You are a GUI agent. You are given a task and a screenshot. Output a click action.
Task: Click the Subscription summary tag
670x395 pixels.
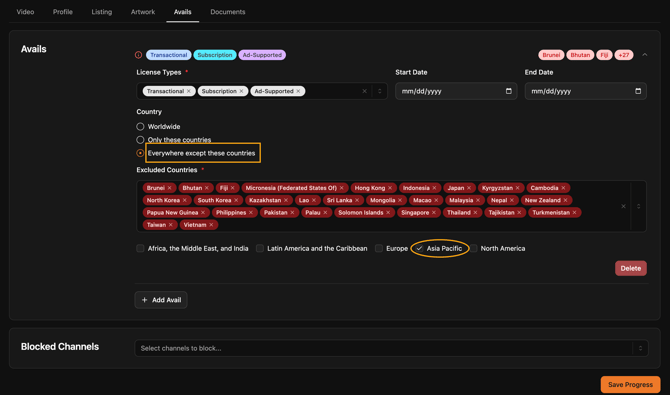coord(215,55)
